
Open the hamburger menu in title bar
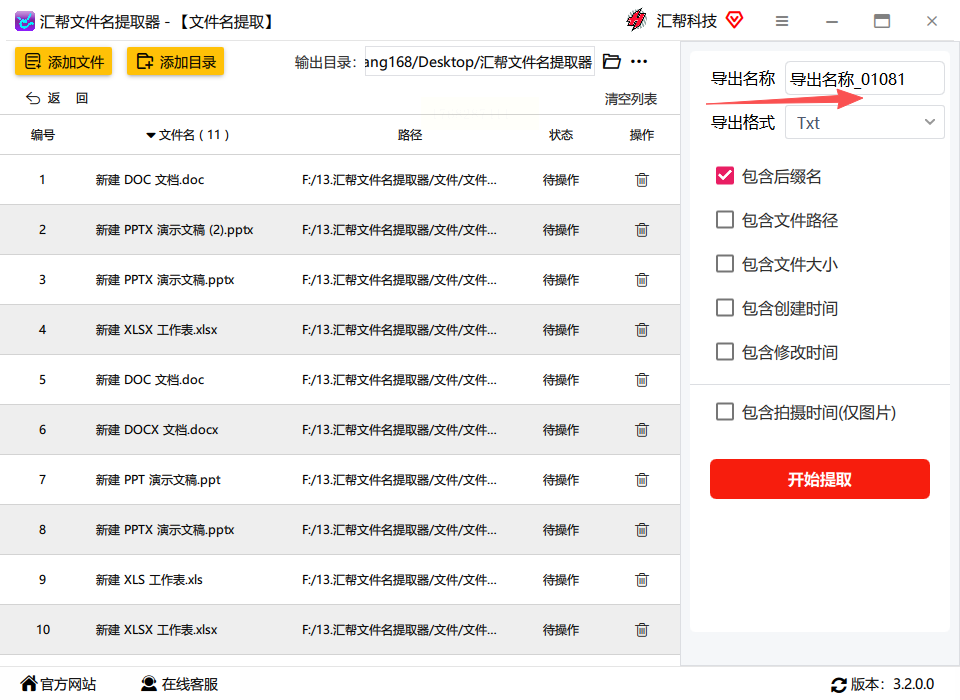[x=782, y=21]
